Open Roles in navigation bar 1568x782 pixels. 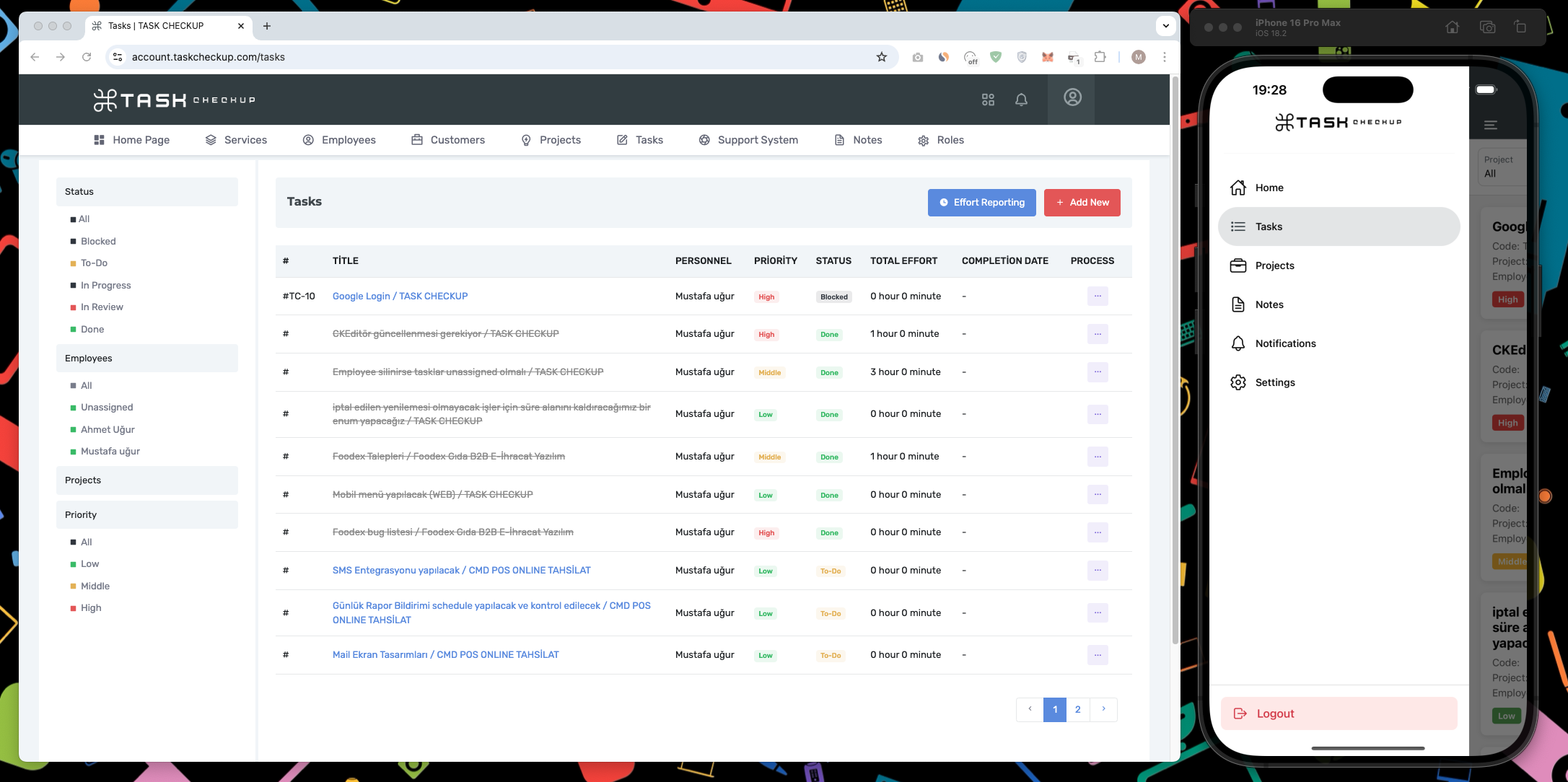[941, 140]
